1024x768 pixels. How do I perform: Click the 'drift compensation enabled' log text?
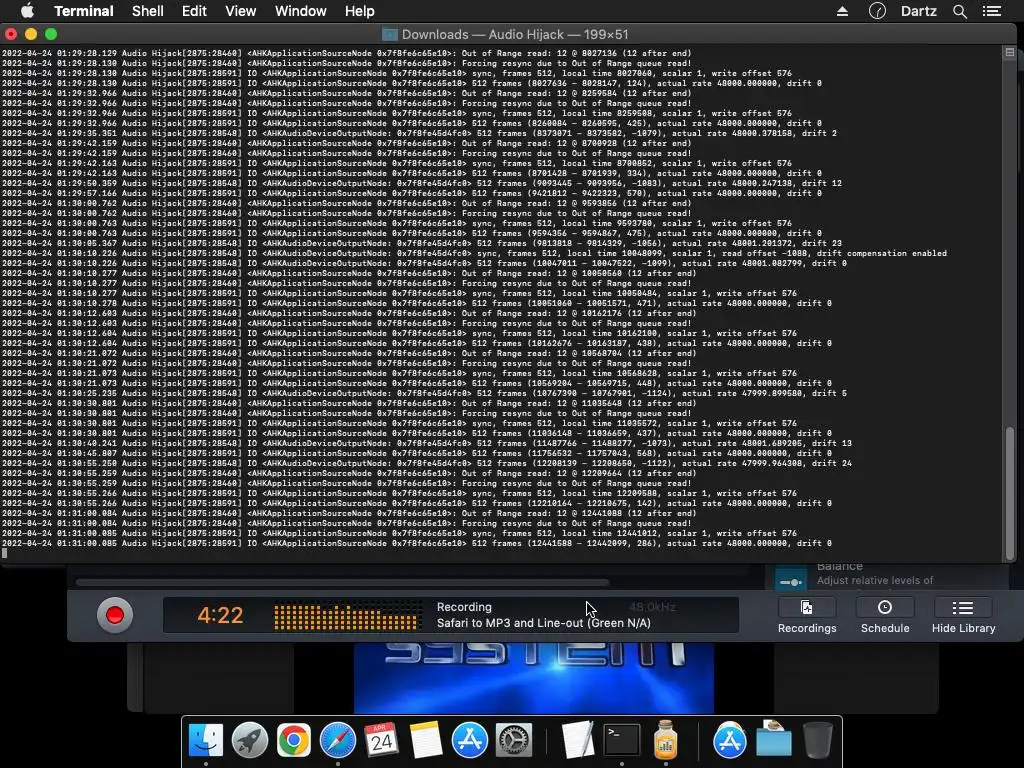point(882,253)
